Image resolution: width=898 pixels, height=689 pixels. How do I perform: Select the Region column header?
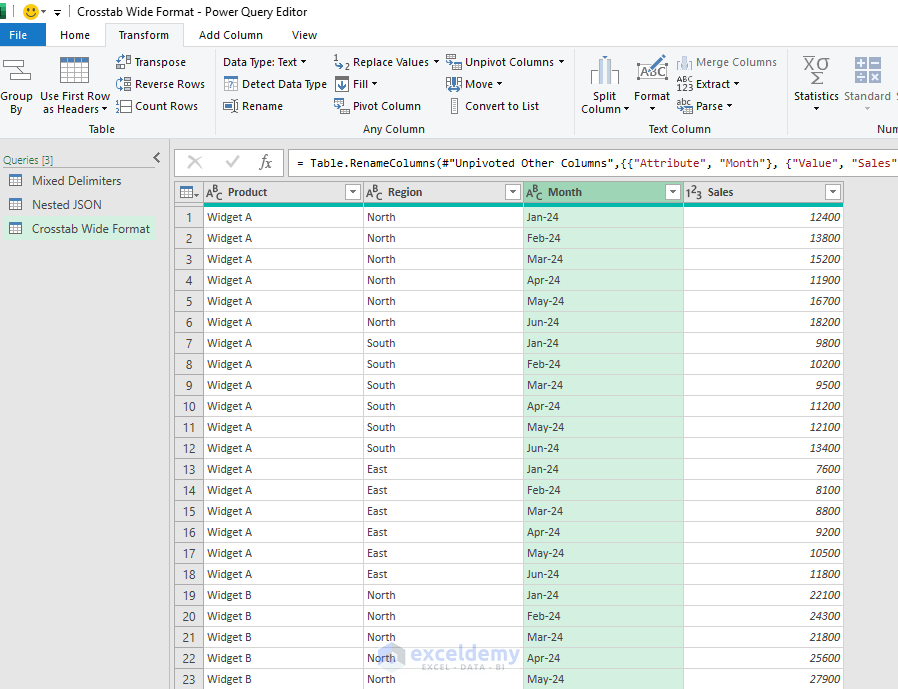[444, 192]
